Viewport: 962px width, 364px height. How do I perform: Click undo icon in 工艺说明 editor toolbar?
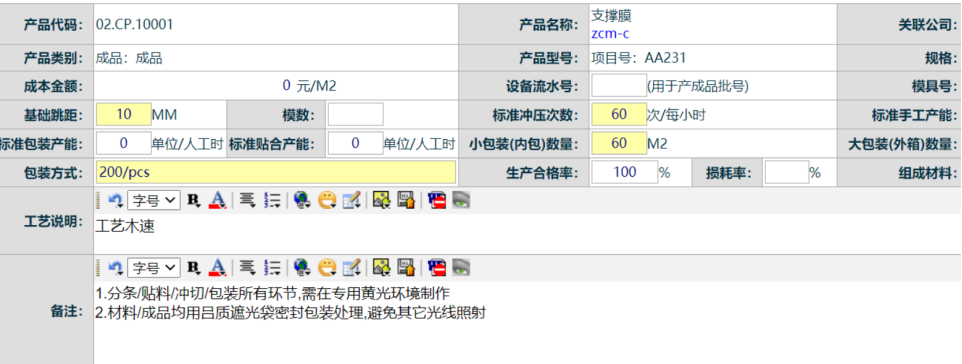pos(115,199)
